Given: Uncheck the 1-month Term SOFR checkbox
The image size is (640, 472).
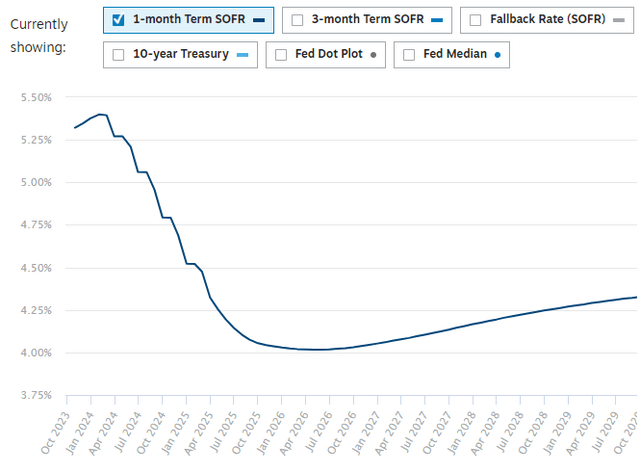Looking at the screenshot, I should click(119, 19).
